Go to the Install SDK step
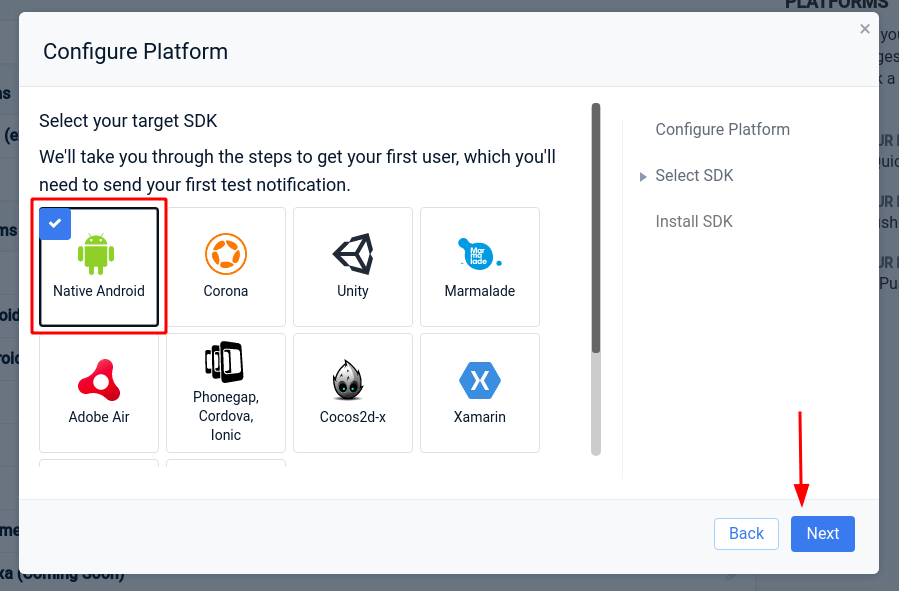 [x=694, y=221]
